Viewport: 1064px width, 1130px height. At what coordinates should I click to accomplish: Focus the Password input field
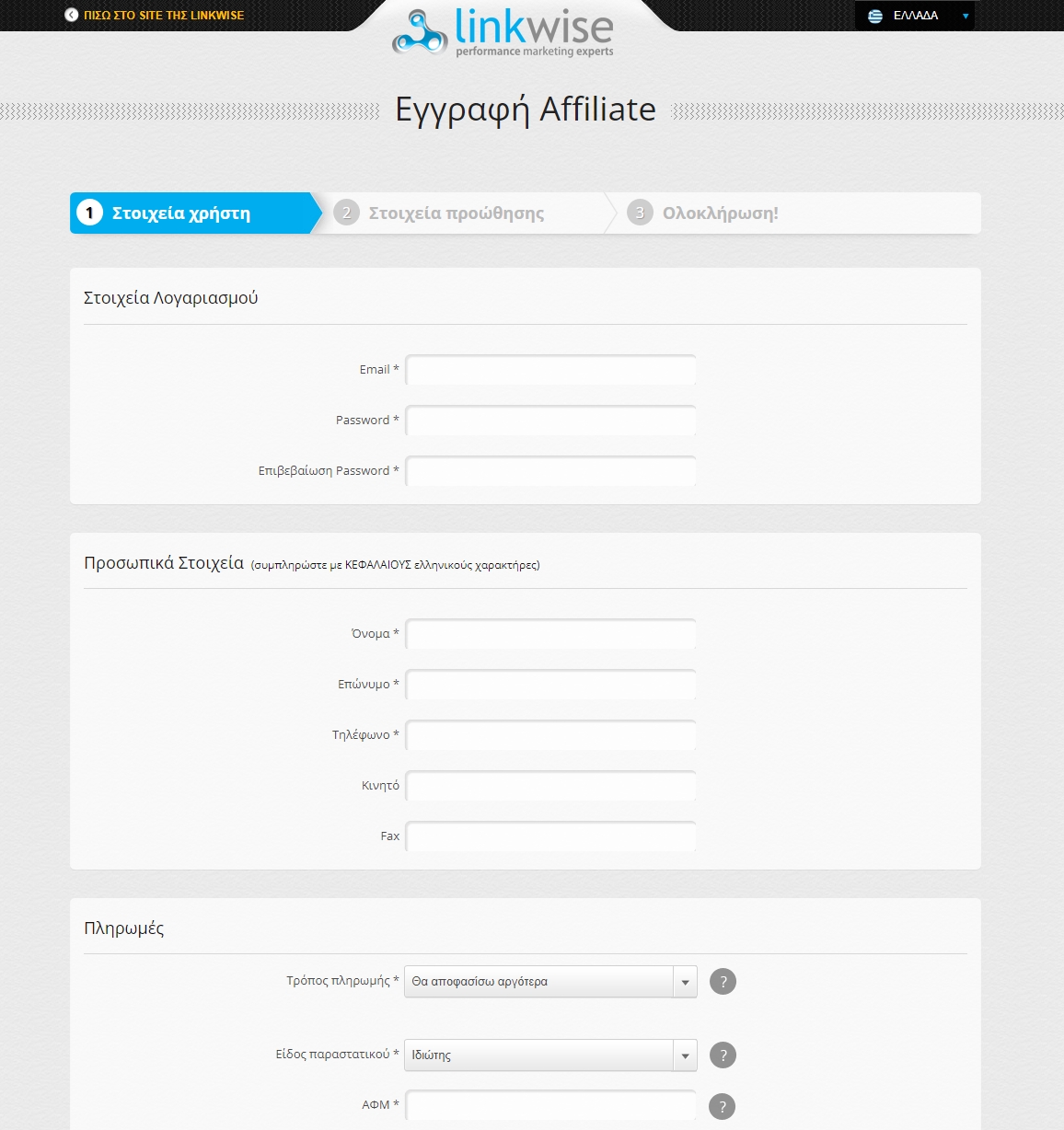pos(550,420)
